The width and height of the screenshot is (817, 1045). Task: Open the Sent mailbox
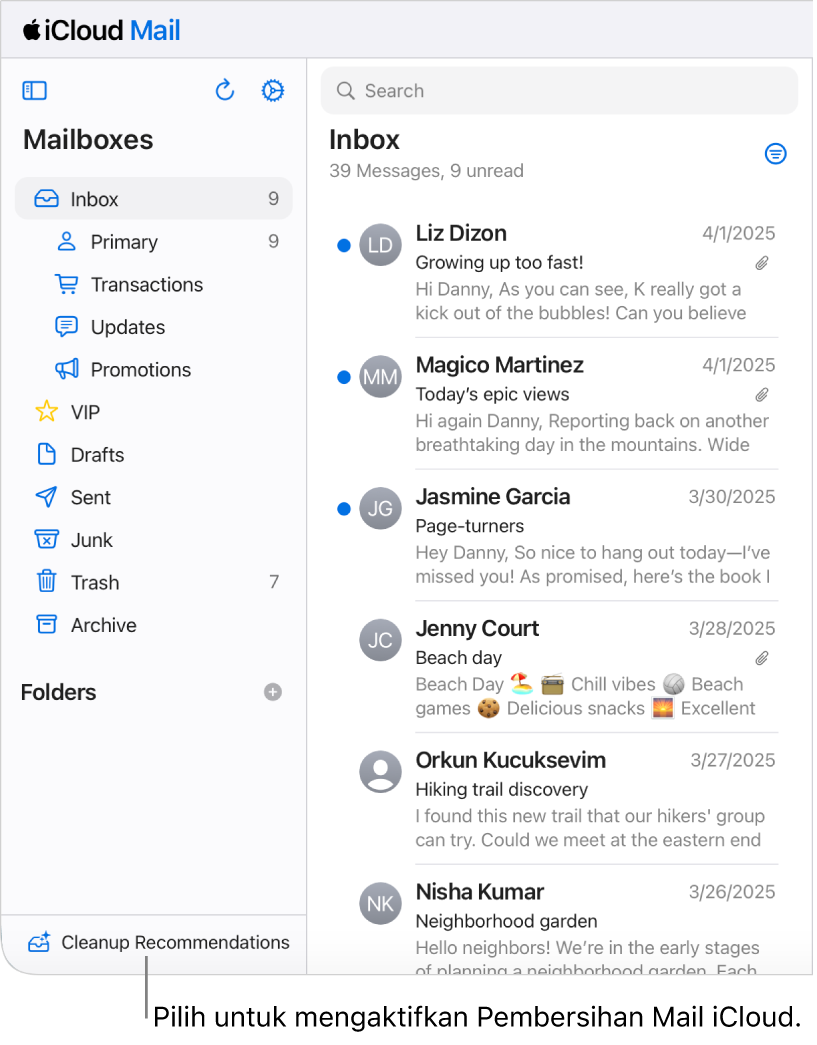pyautogui.click(x=153, y=497)
